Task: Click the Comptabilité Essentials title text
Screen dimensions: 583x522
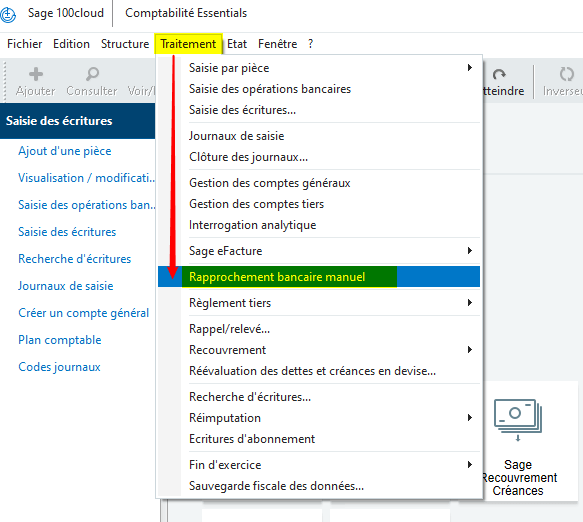Action: [x=186, y=13]
